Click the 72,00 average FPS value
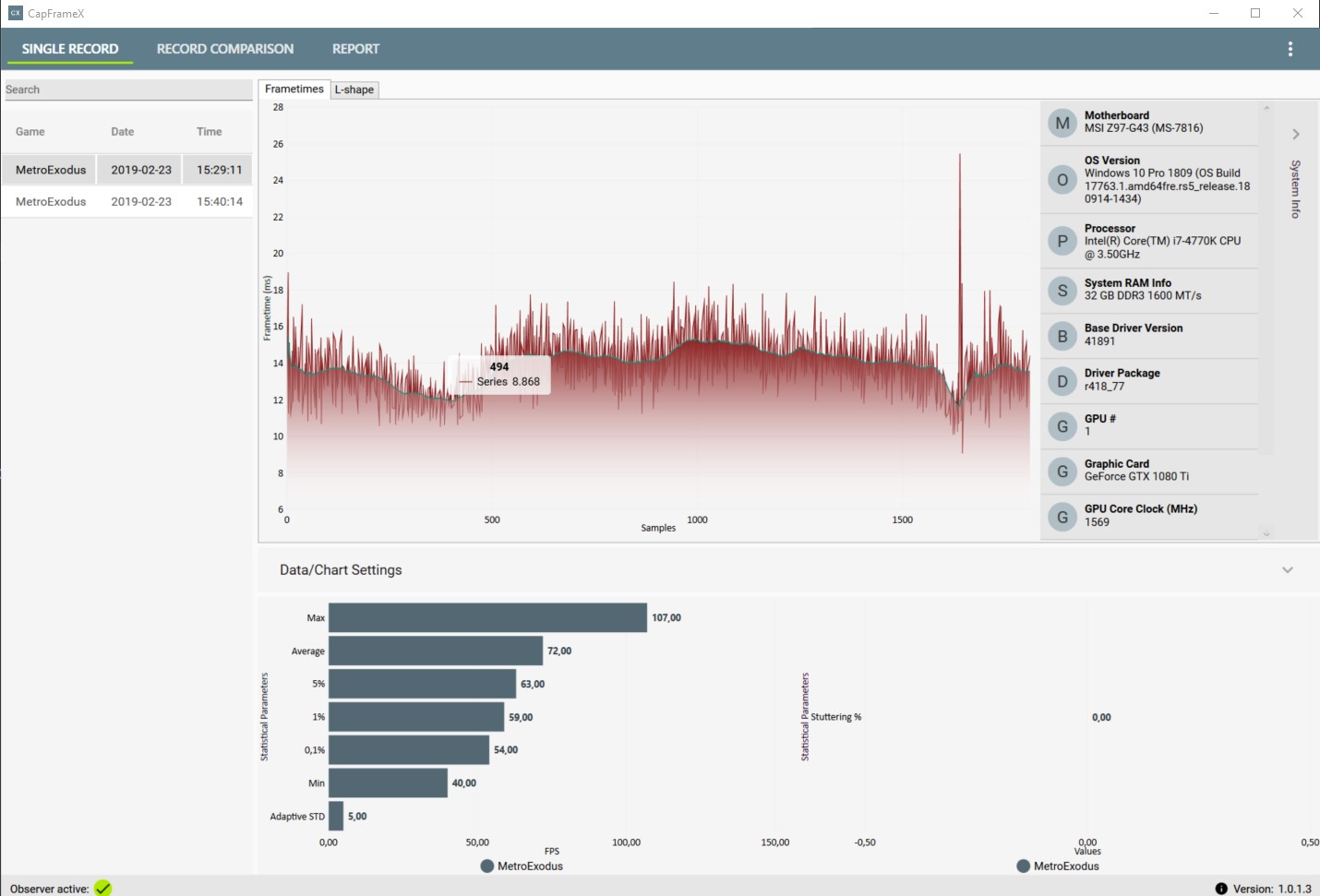Viewport: 1320px width, 896px height. (x=559, y=651)
